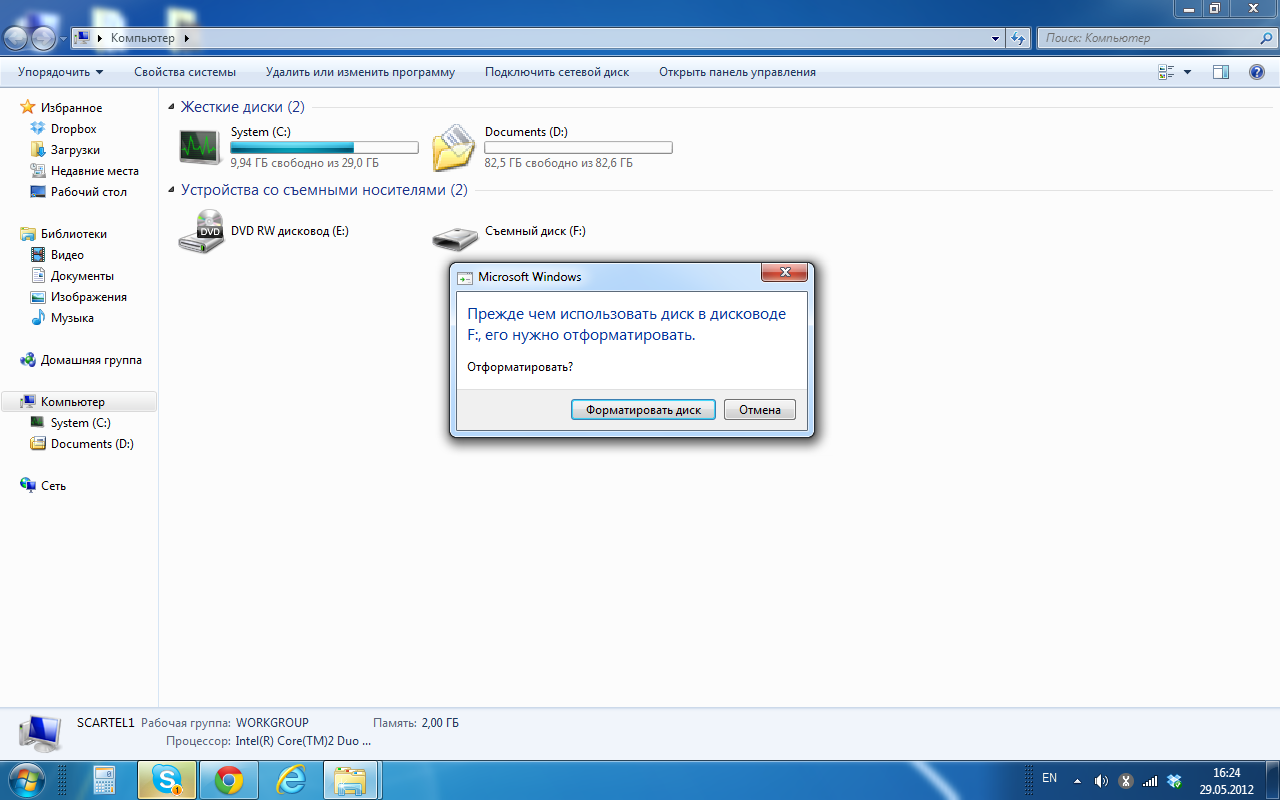Open the Dropbox folder in favorites

(x=73, y=129)
